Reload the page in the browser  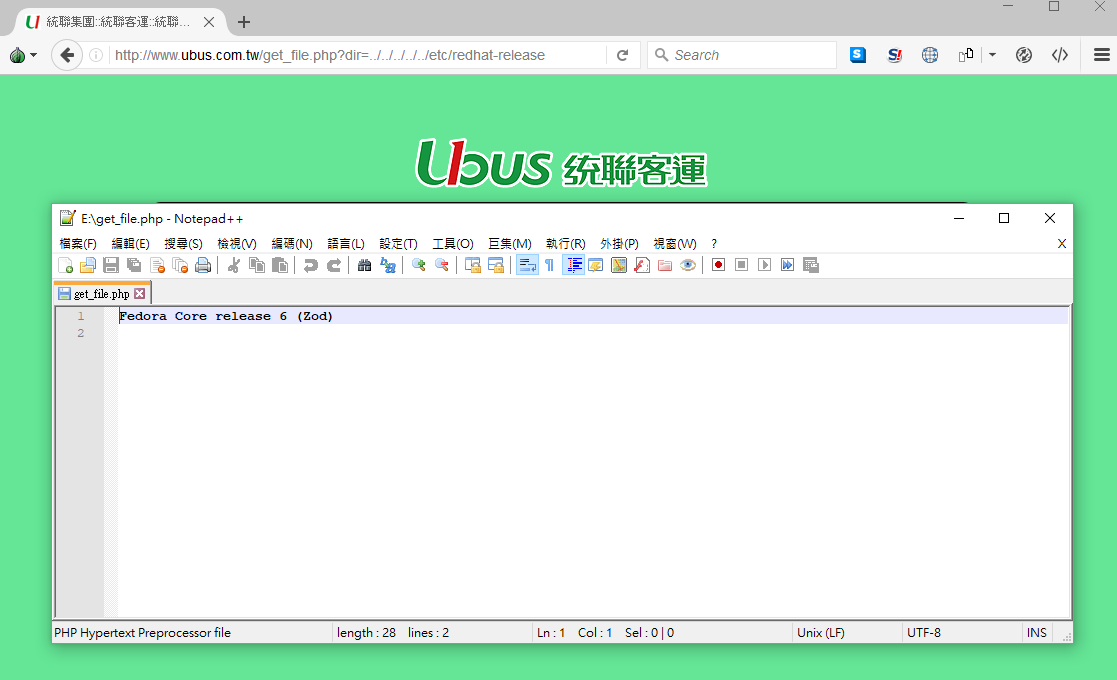tap(623, 55)
